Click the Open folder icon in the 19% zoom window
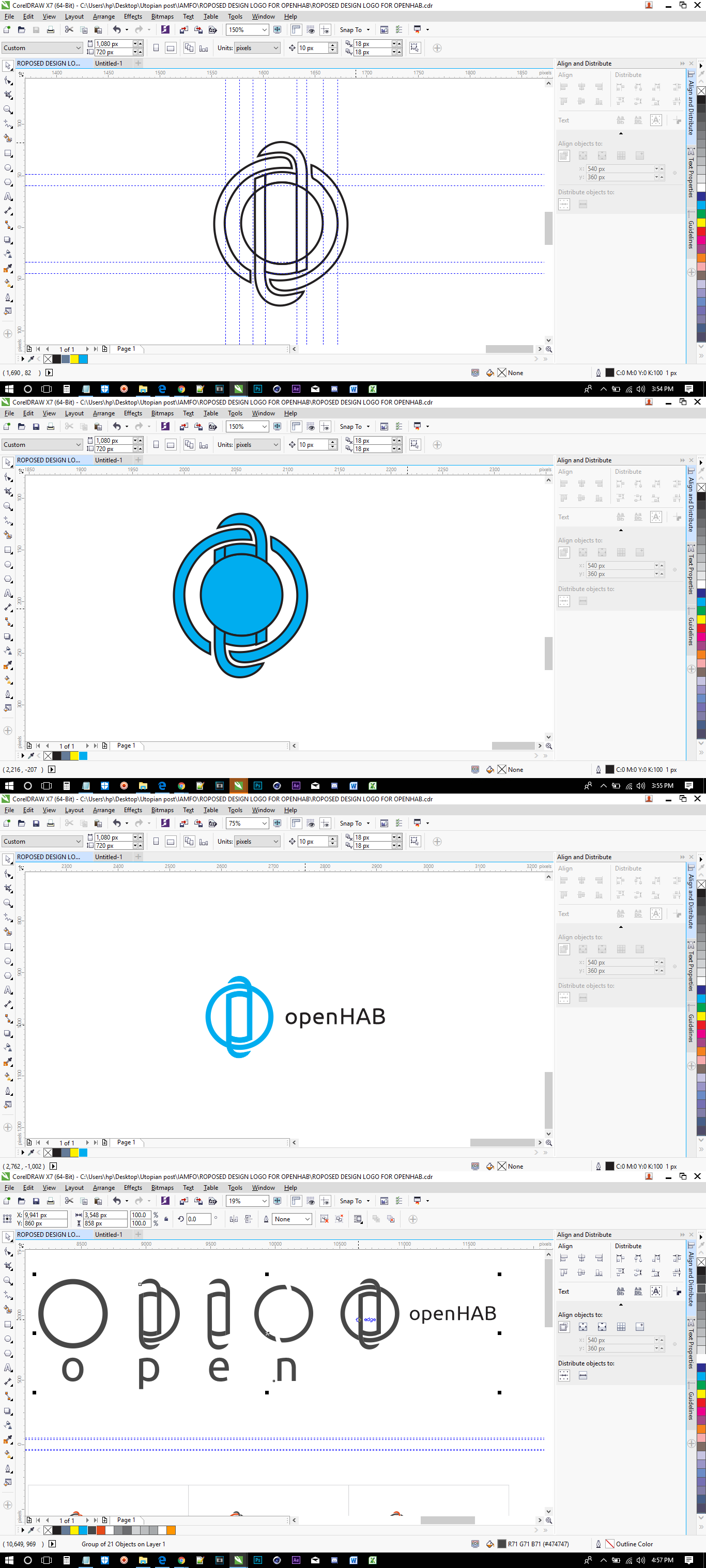The image size is (706, 1568). pyautogui.click(x=21, y=1201)
